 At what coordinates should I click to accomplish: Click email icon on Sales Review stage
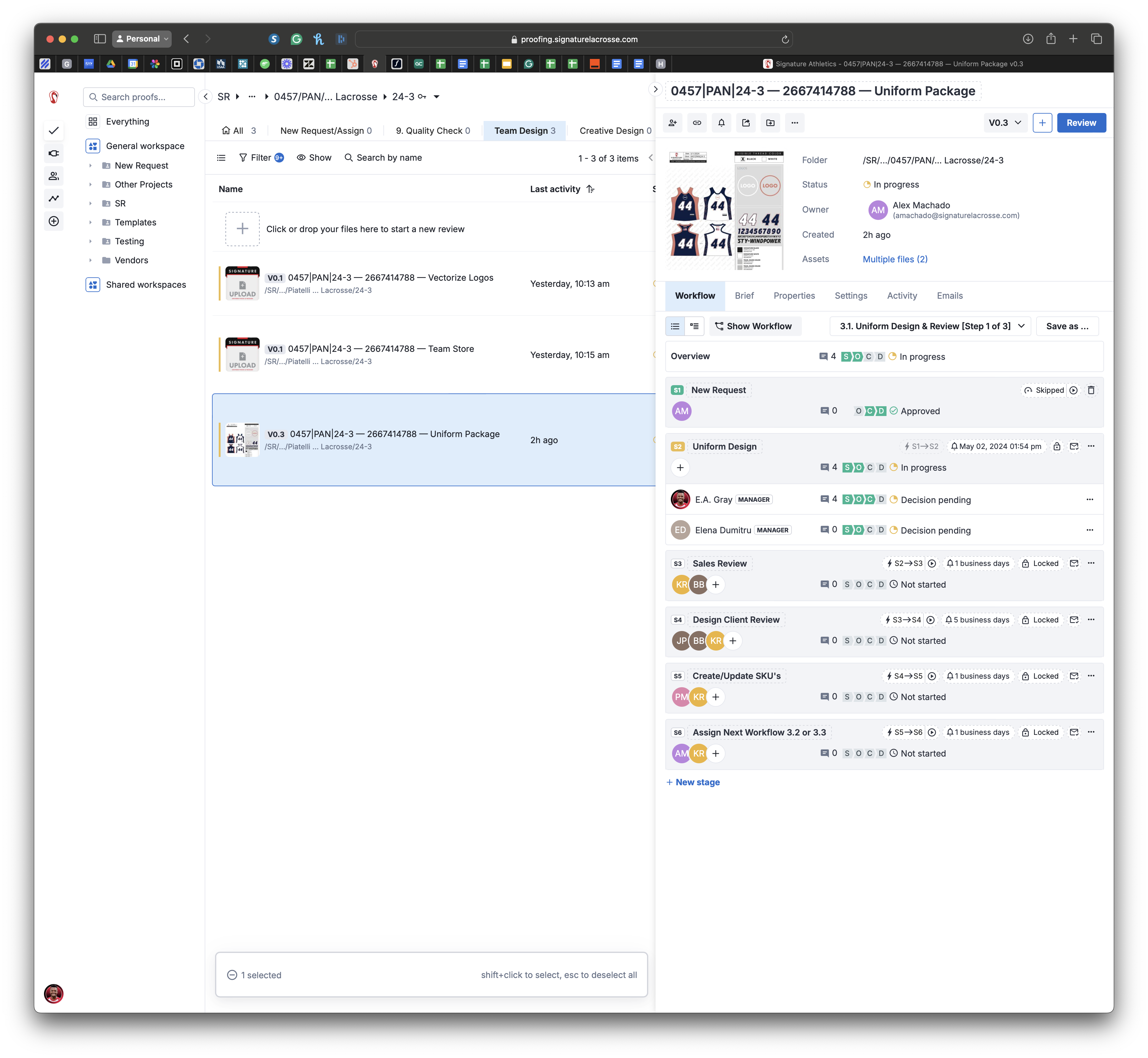(1074, 563)
